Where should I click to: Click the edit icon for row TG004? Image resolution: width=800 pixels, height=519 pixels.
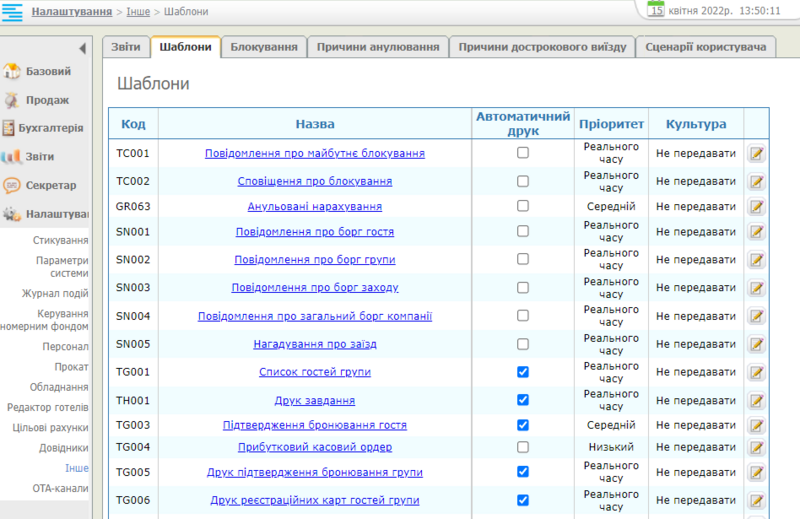coord(756,448)
